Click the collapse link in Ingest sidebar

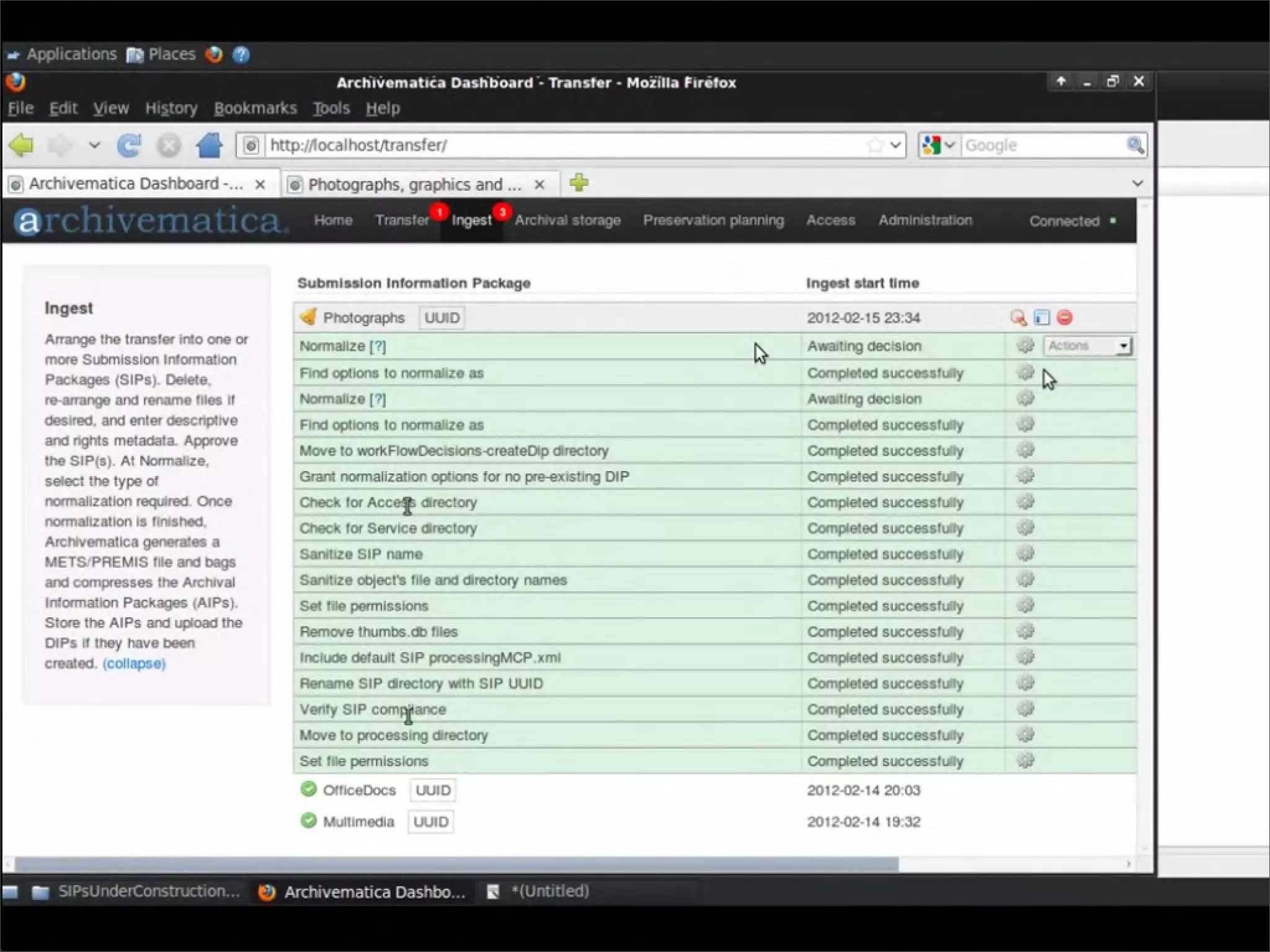[134, 664]
